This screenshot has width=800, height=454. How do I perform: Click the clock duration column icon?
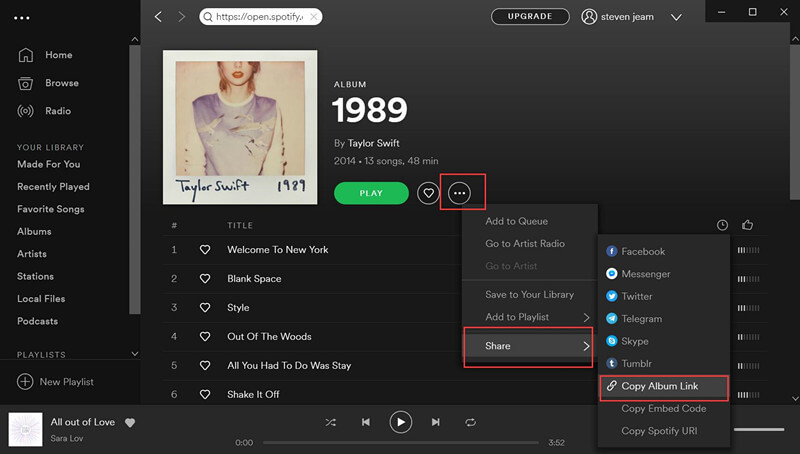(x=722, y=225)
